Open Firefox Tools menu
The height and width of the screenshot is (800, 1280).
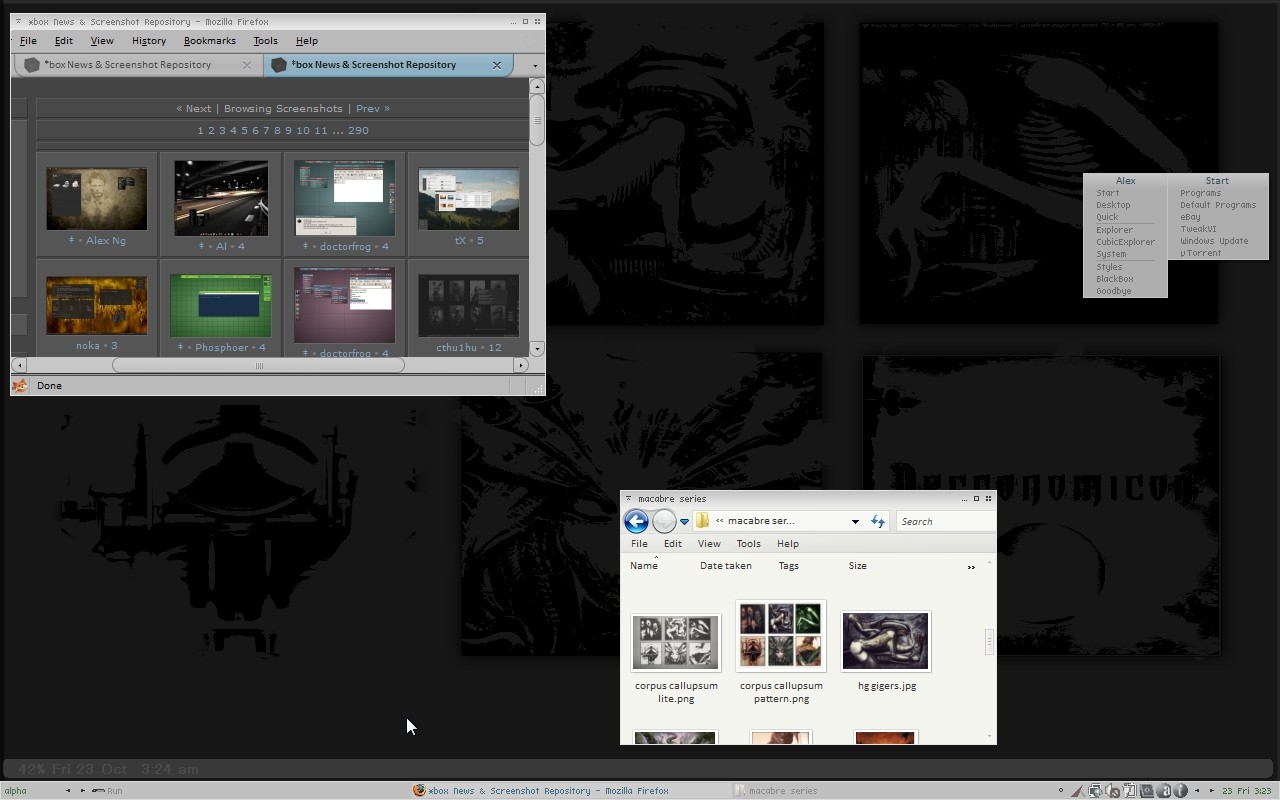pyautogui.click(x=265, y=41)
